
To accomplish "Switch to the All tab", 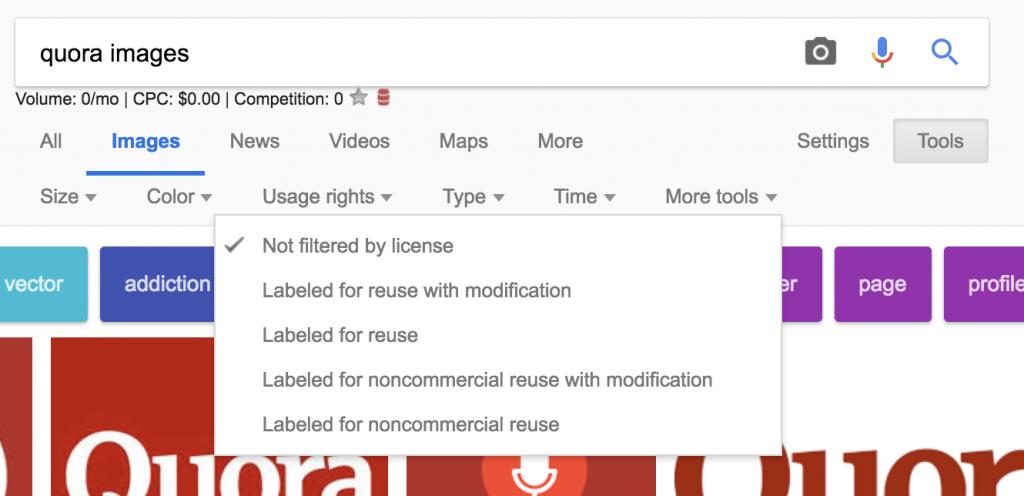I will 51,141.
